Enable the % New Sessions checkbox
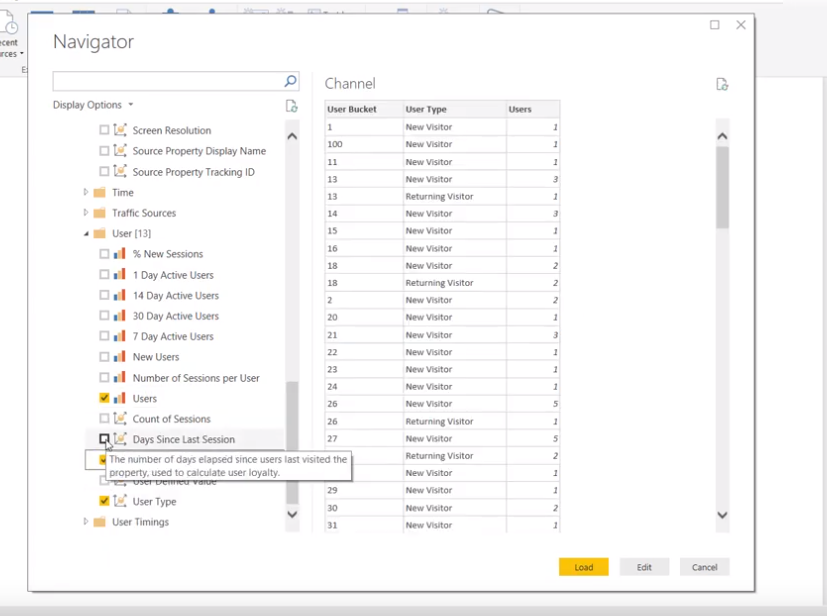This screenshot has height=616, width=827. pyautogui.click(x=104, y=254)
